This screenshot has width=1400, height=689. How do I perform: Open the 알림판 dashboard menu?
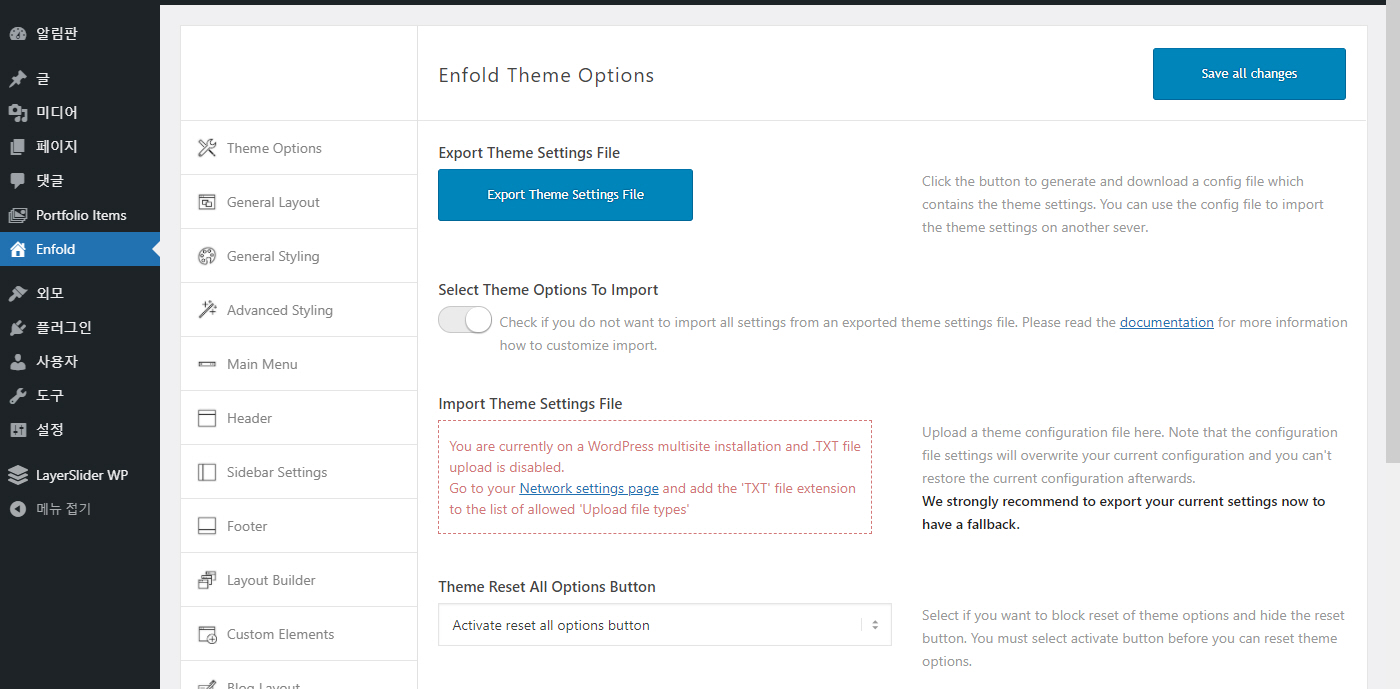[x=80, y=34]
